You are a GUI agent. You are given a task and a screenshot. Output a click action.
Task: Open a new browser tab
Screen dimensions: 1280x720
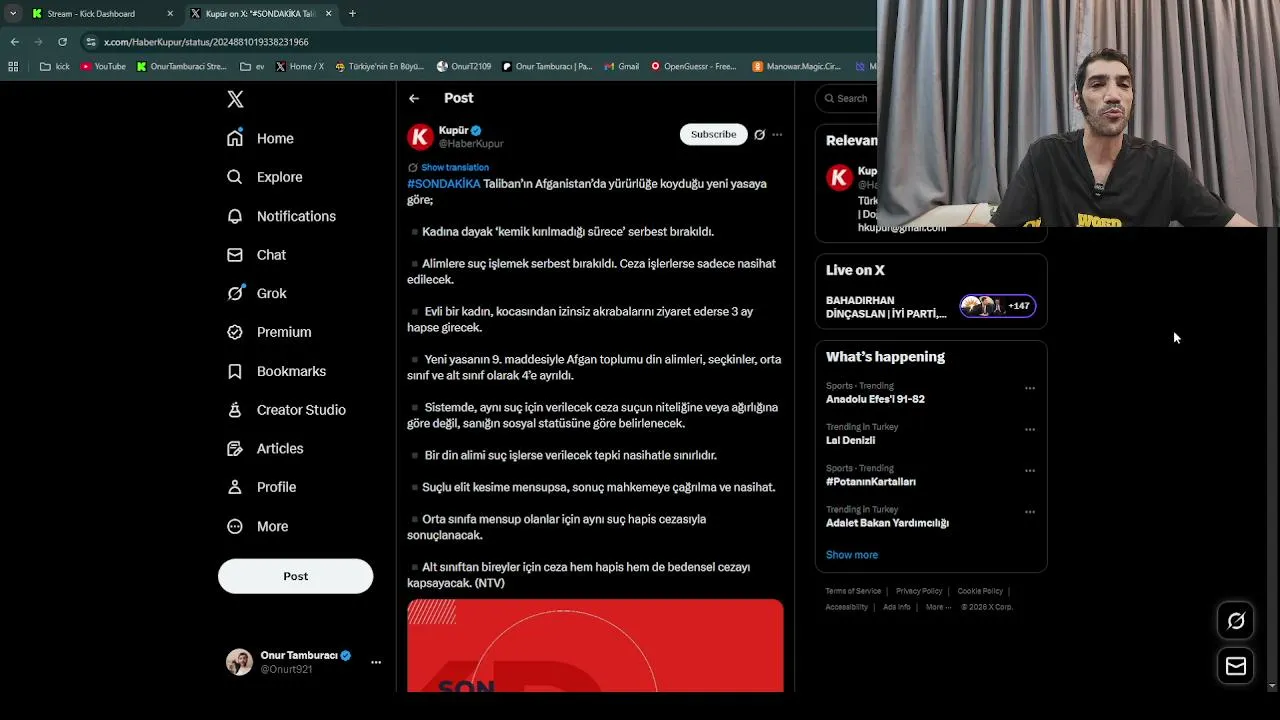tap(352, 14)
